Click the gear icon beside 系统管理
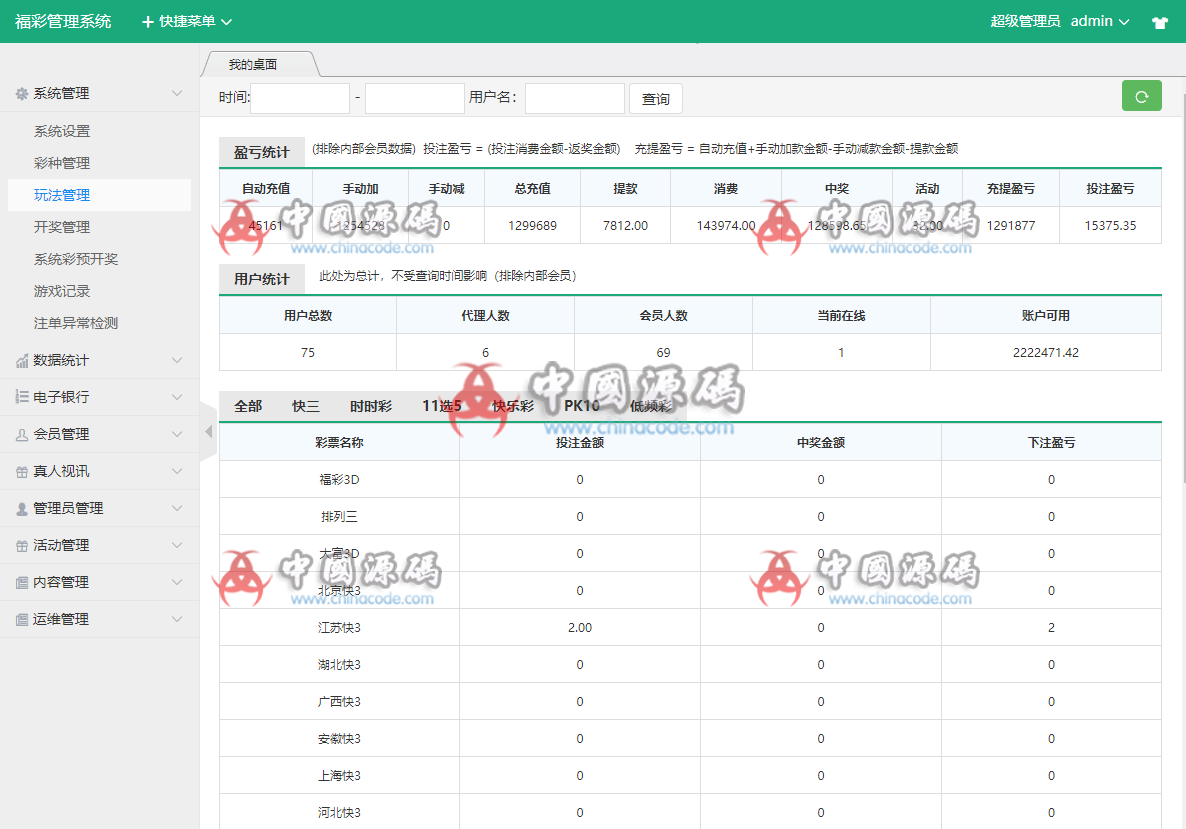 click(22, 94)
